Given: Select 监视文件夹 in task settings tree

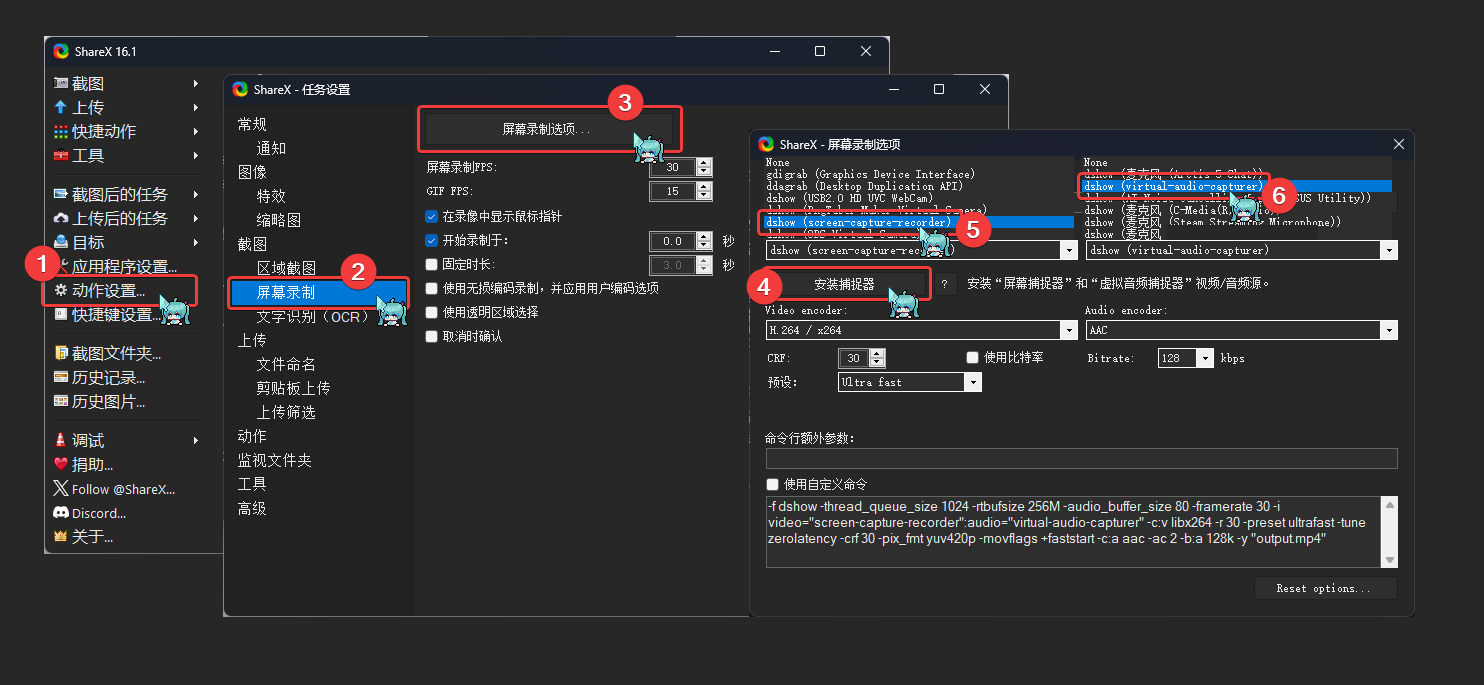Looking at the screenshot, I should 274,460.
